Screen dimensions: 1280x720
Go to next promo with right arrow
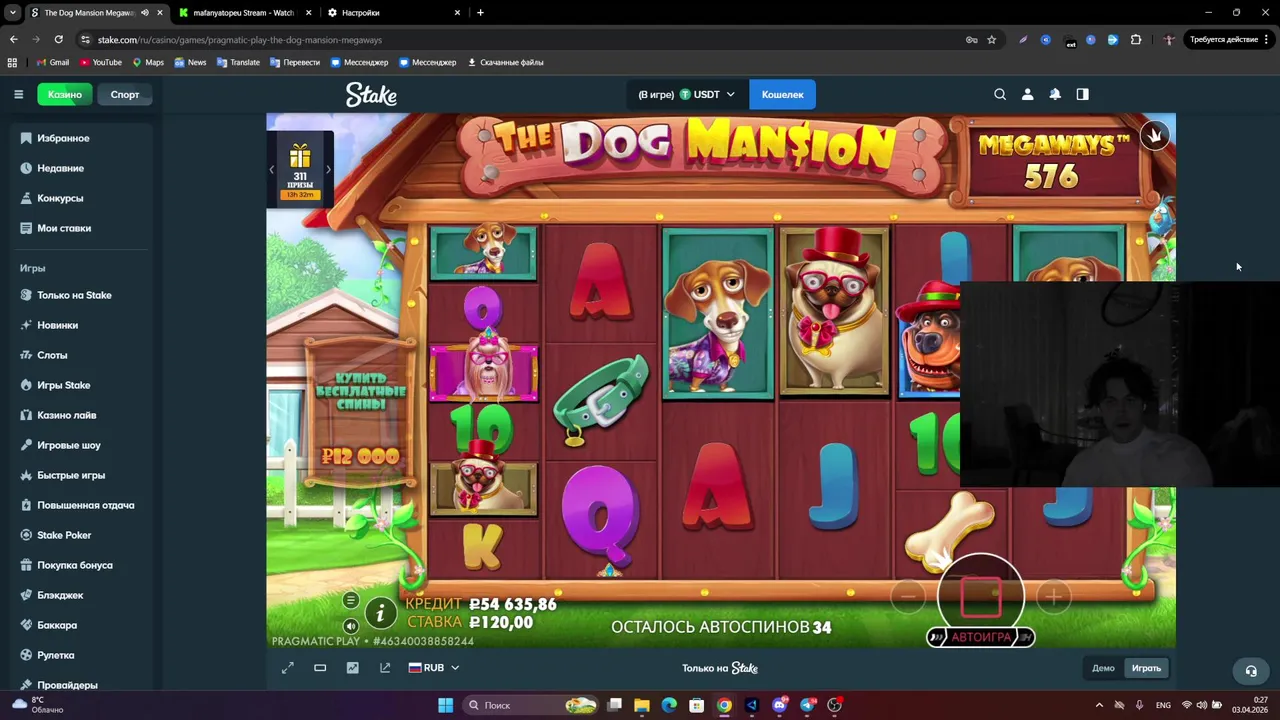(x=328, y=170)
